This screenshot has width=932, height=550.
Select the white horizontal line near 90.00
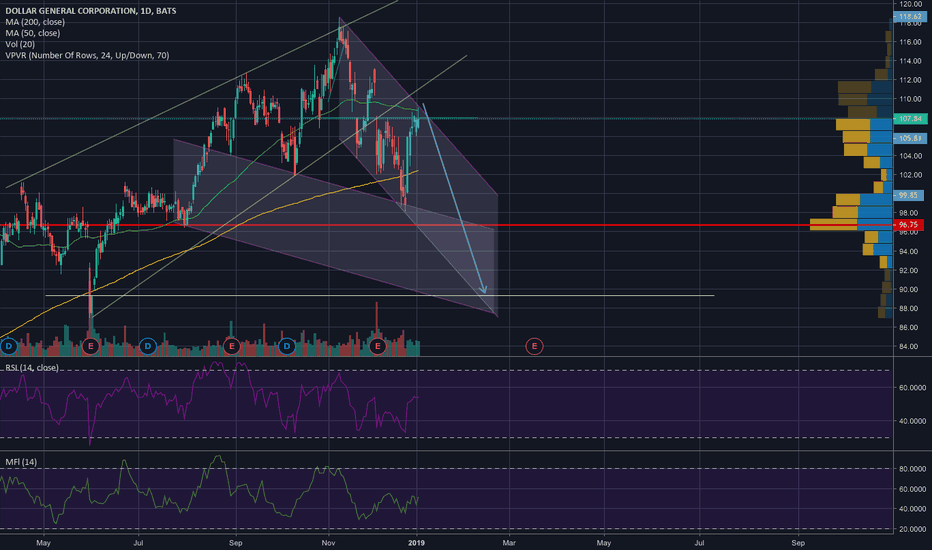[380, 296]
